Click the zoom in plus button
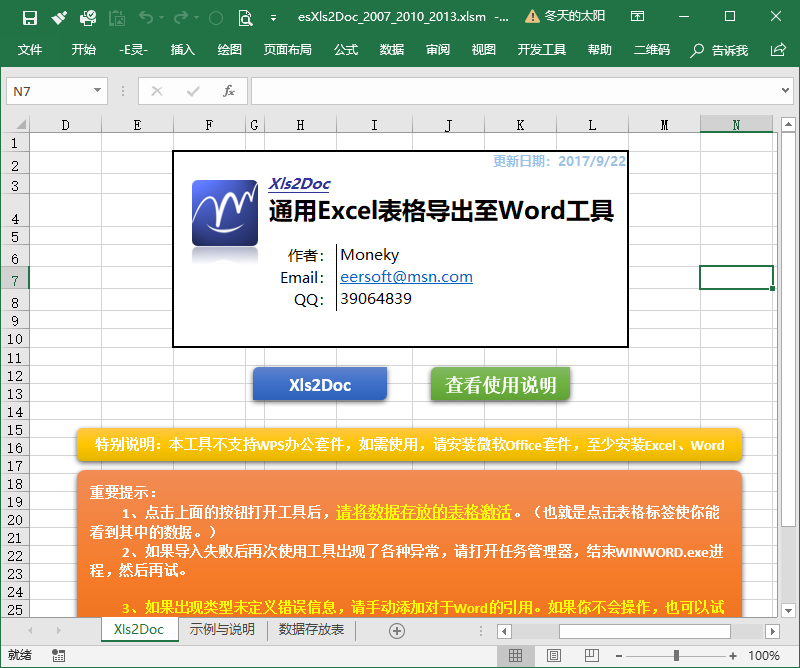The width and height of the screenshot is (800, 668). [x=733, y=656]
